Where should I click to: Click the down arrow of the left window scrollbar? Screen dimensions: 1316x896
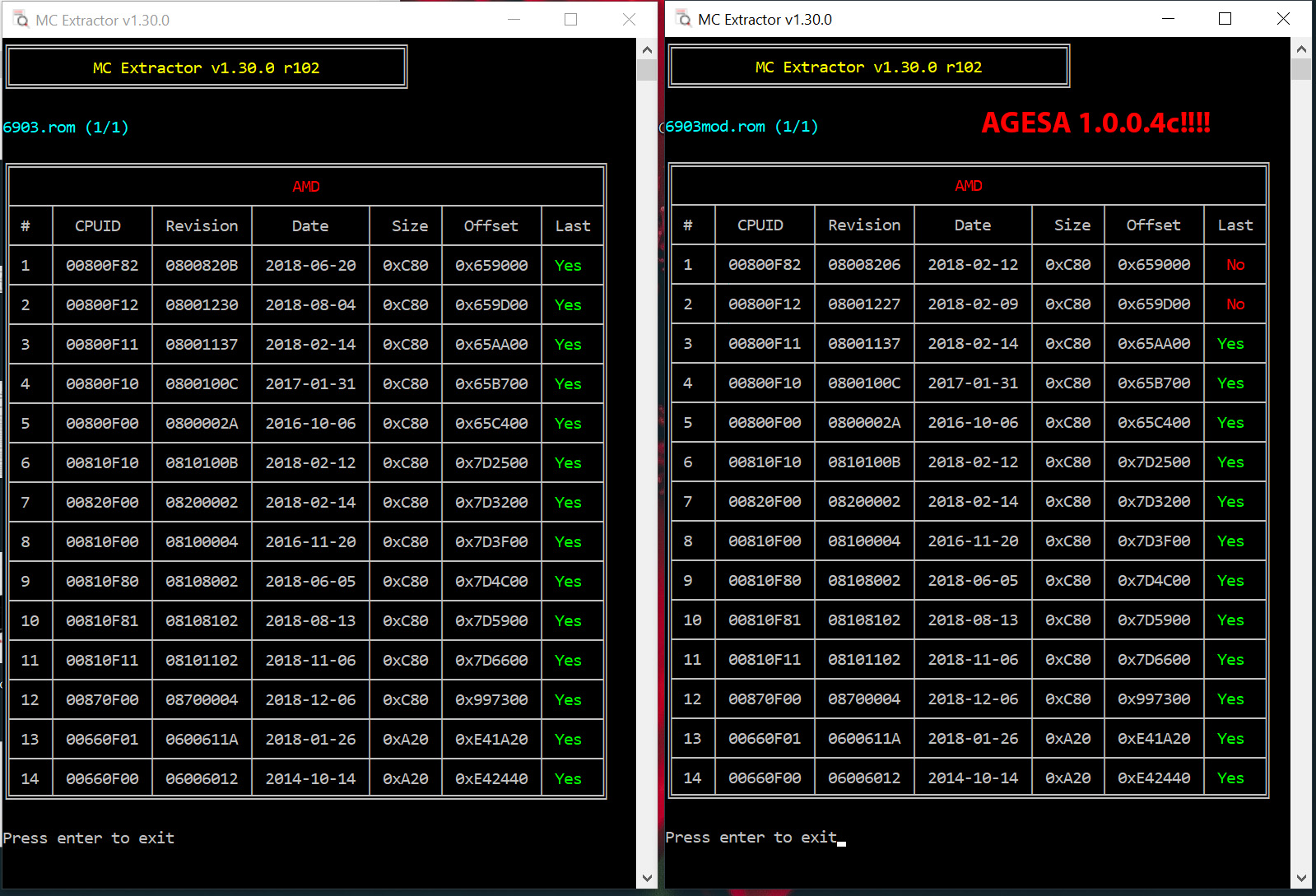647,878
